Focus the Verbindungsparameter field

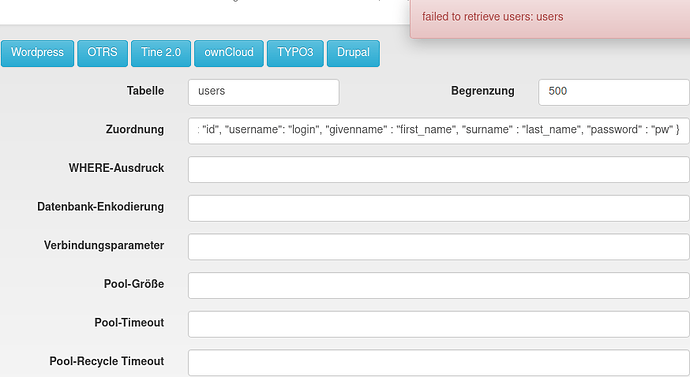pyautogui.click(x=439, y=247)
